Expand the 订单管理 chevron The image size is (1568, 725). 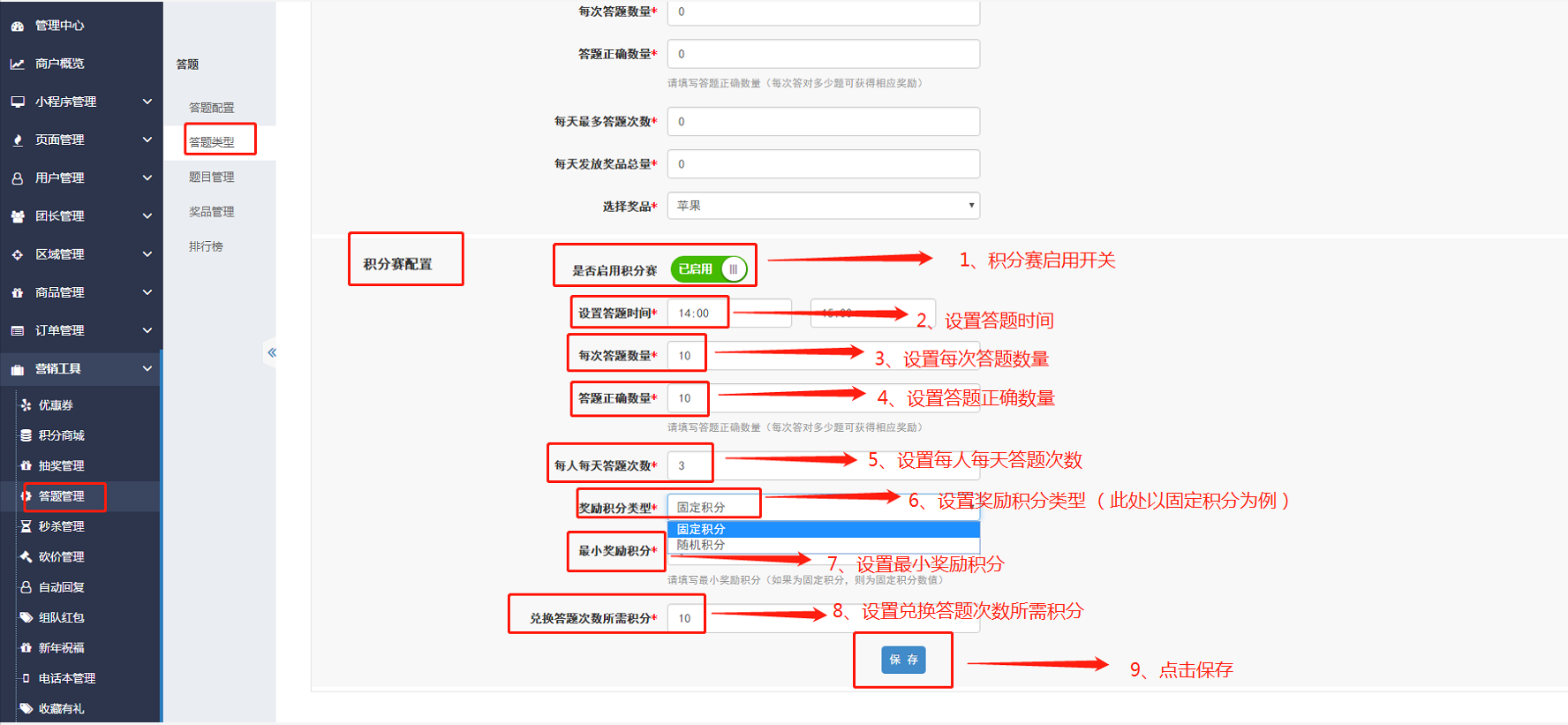pos(147,330)
